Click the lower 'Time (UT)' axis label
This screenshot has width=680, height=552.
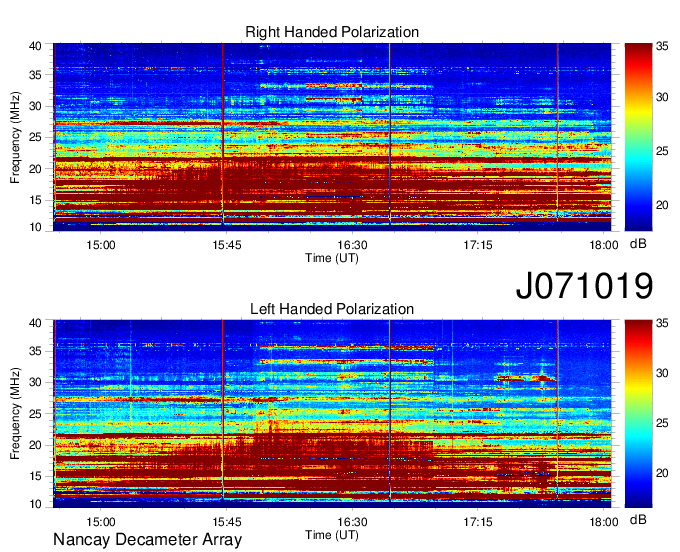[332, 535]
